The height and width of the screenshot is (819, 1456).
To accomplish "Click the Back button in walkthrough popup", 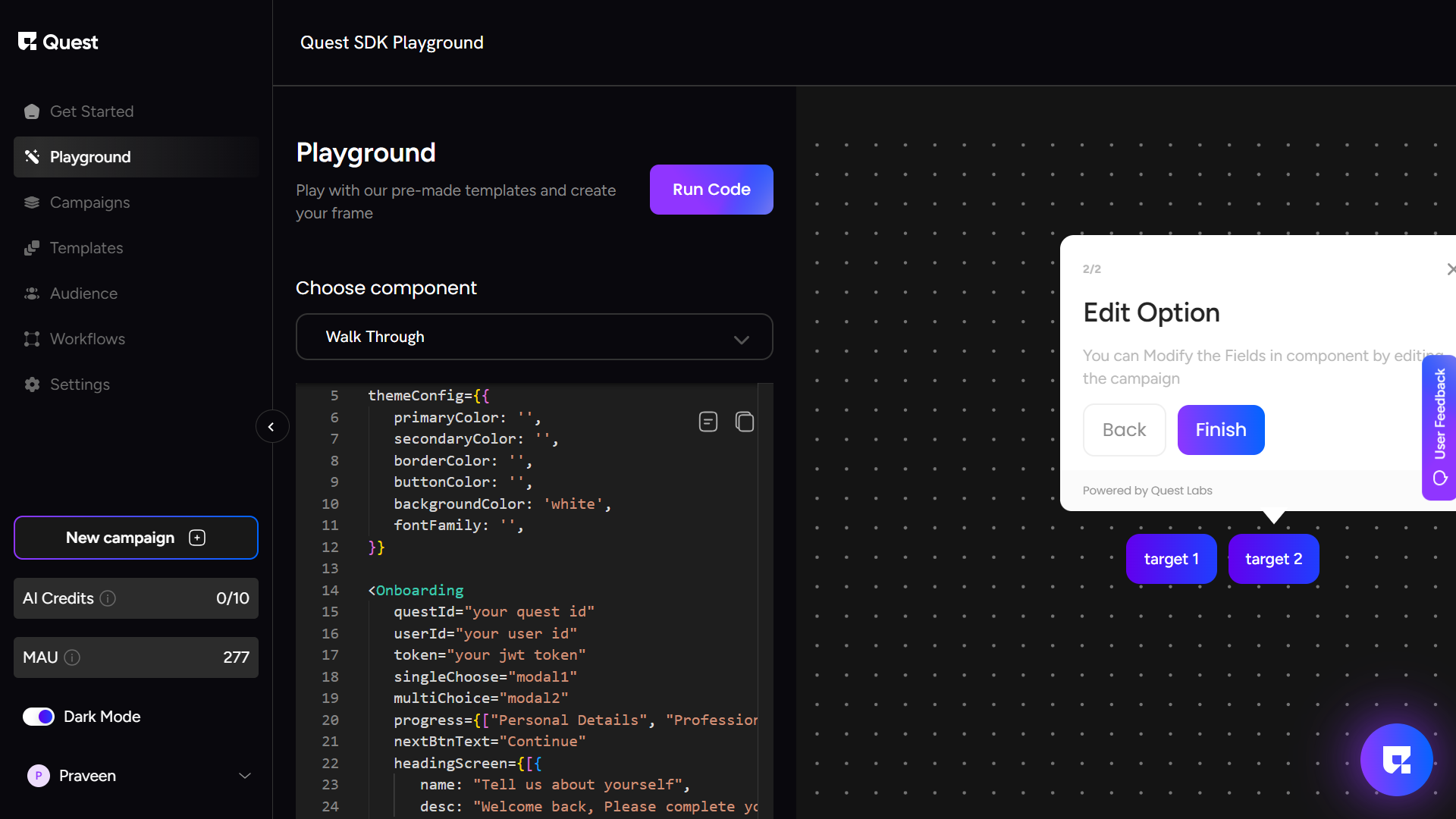I will [1124, 430].
